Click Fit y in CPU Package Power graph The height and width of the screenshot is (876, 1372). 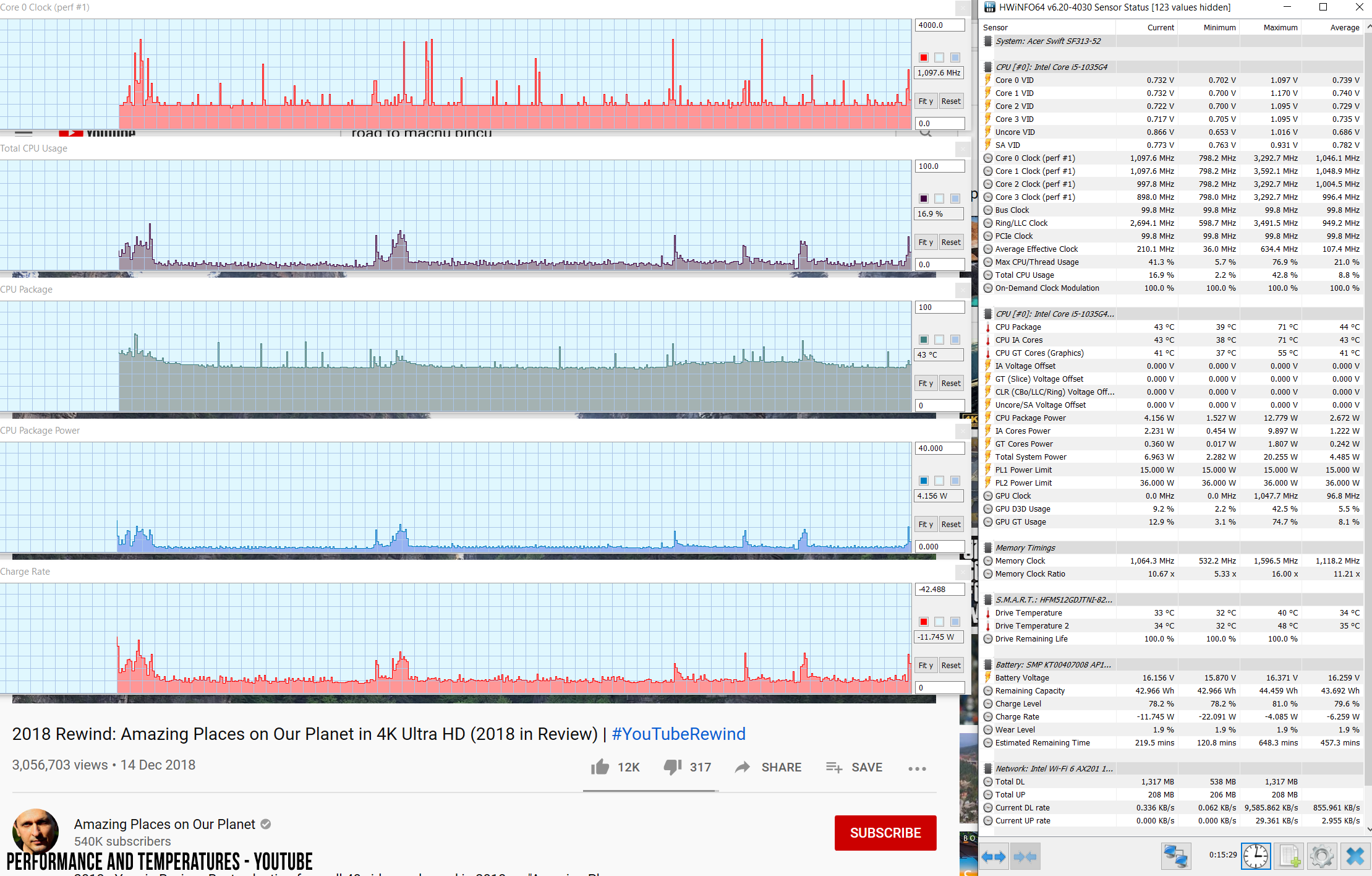(x=926, y=525)
